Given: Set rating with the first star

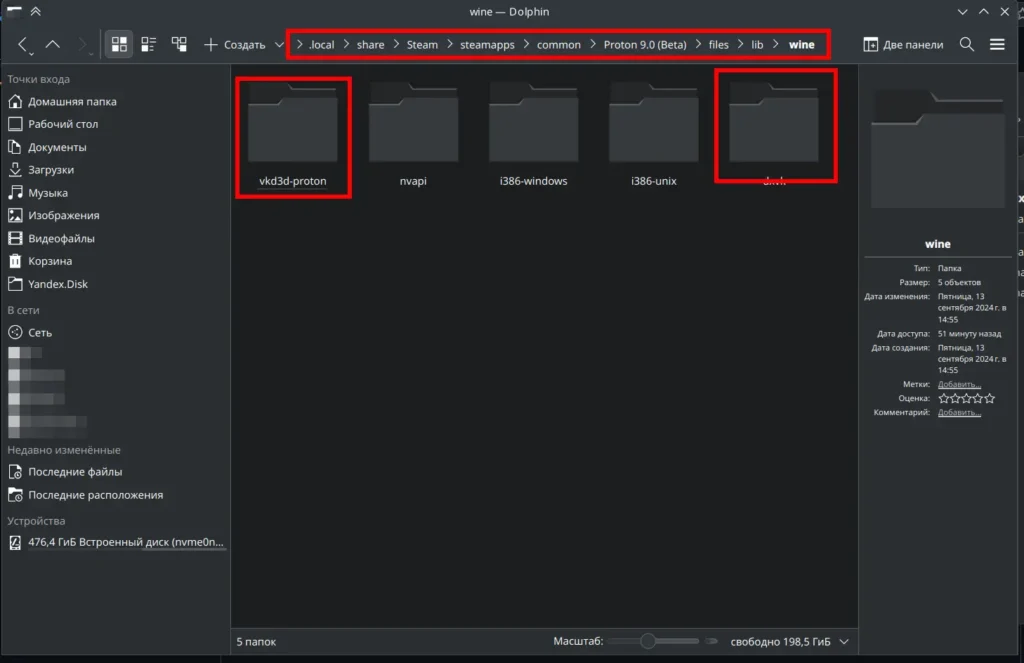Looking at the screenshot, I should tap(944, 398).
